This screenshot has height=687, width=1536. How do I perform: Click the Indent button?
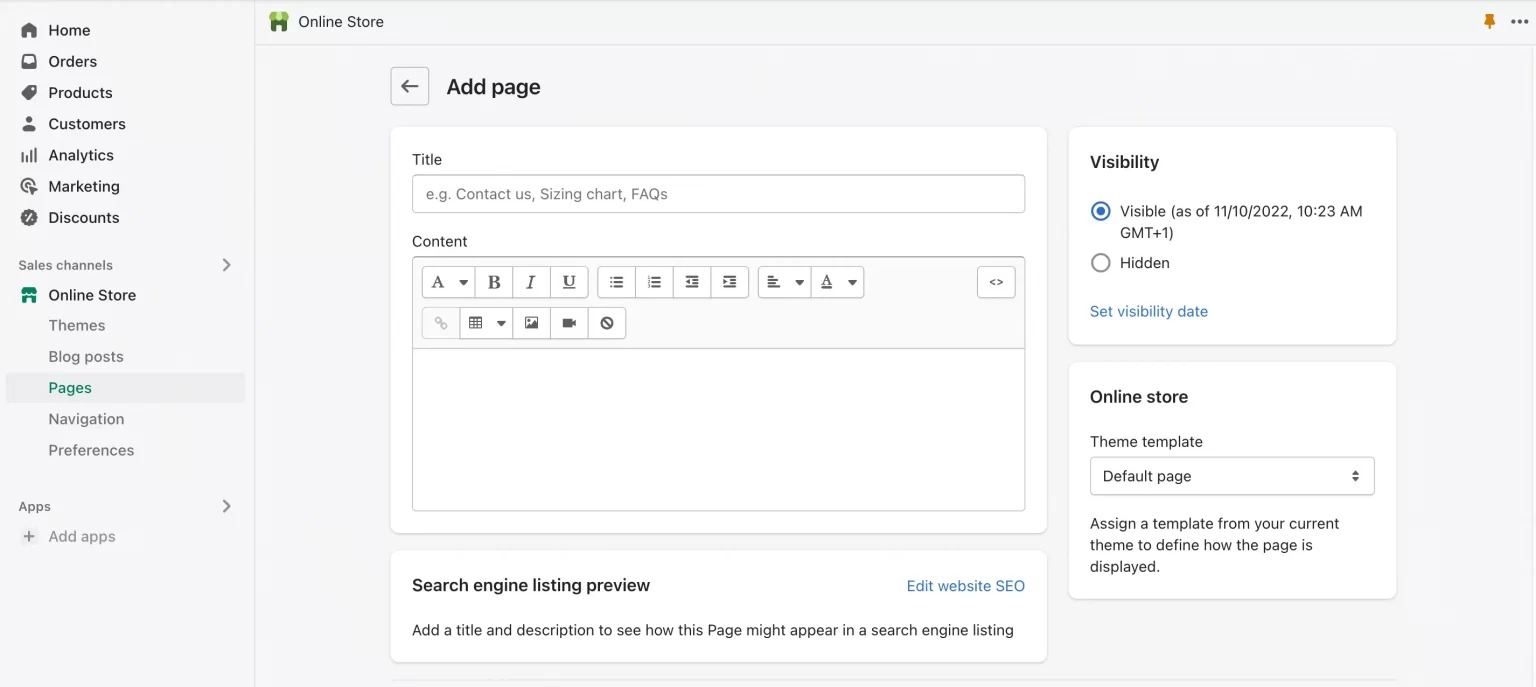tap(730, 282)
